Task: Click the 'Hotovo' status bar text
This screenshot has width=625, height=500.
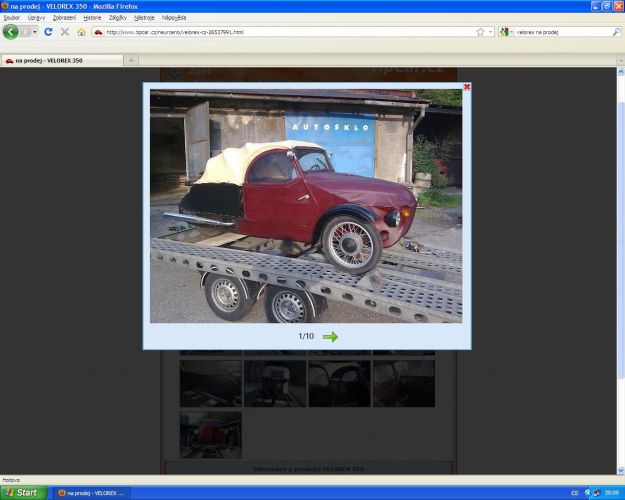Action: point(11,480)
